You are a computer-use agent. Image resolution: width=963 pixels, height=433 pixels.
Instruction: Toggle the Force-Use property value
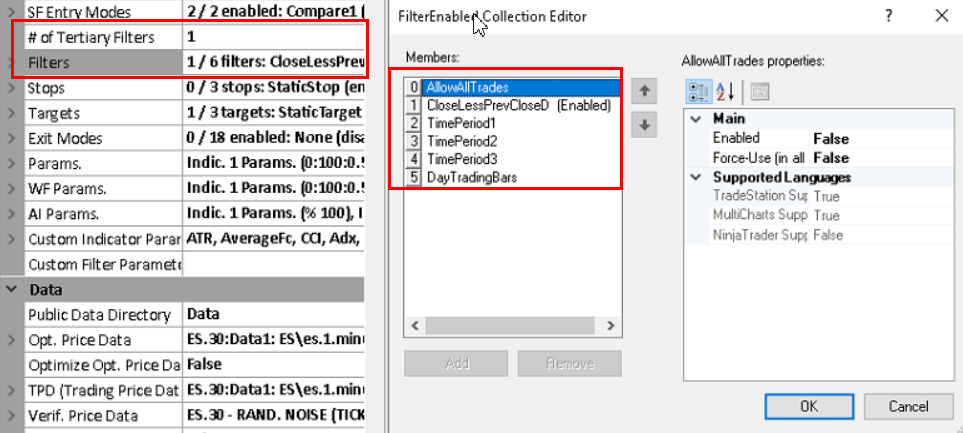830,158
